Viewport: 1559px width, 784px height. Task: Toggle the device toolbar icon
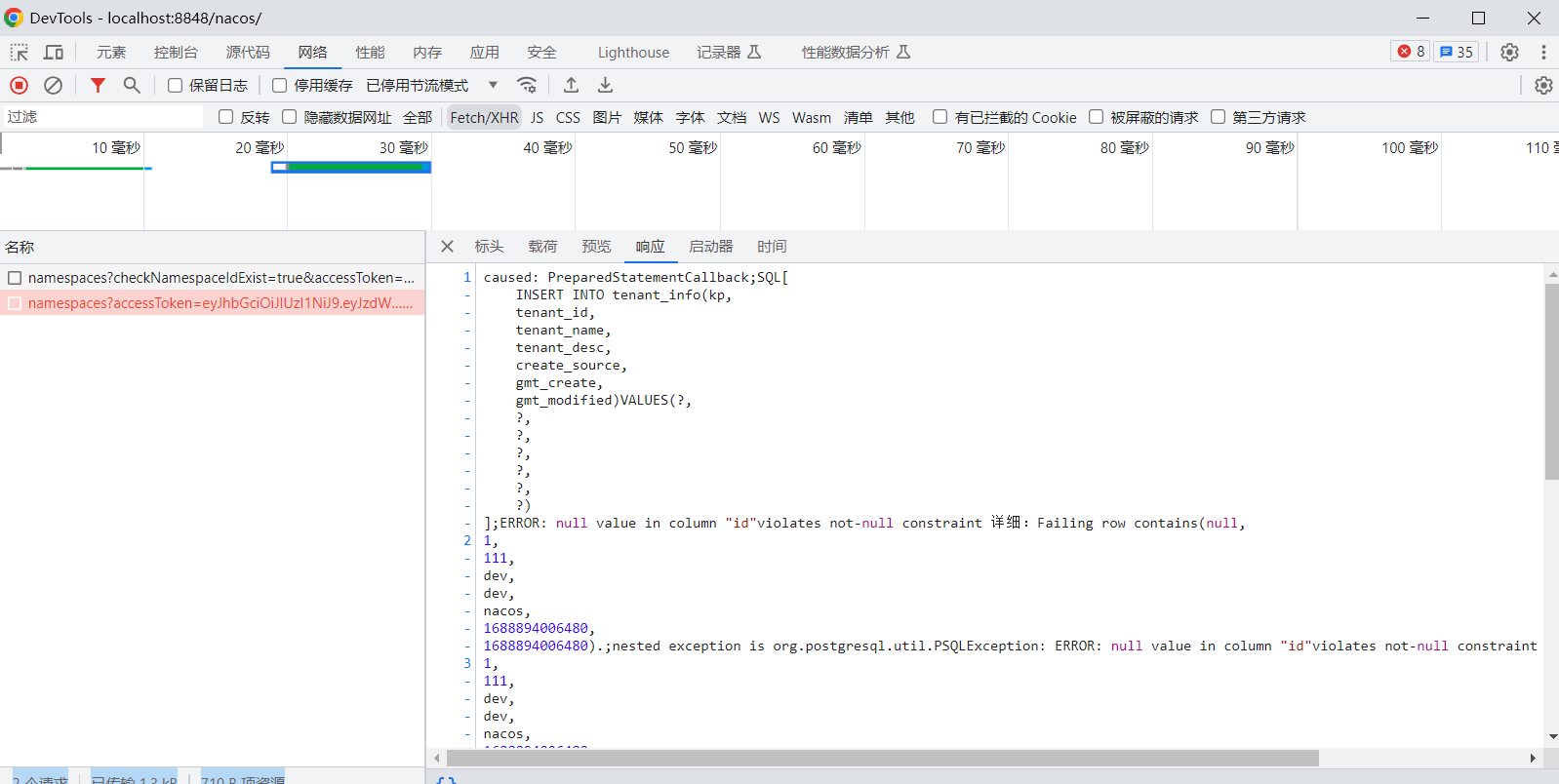54,53
